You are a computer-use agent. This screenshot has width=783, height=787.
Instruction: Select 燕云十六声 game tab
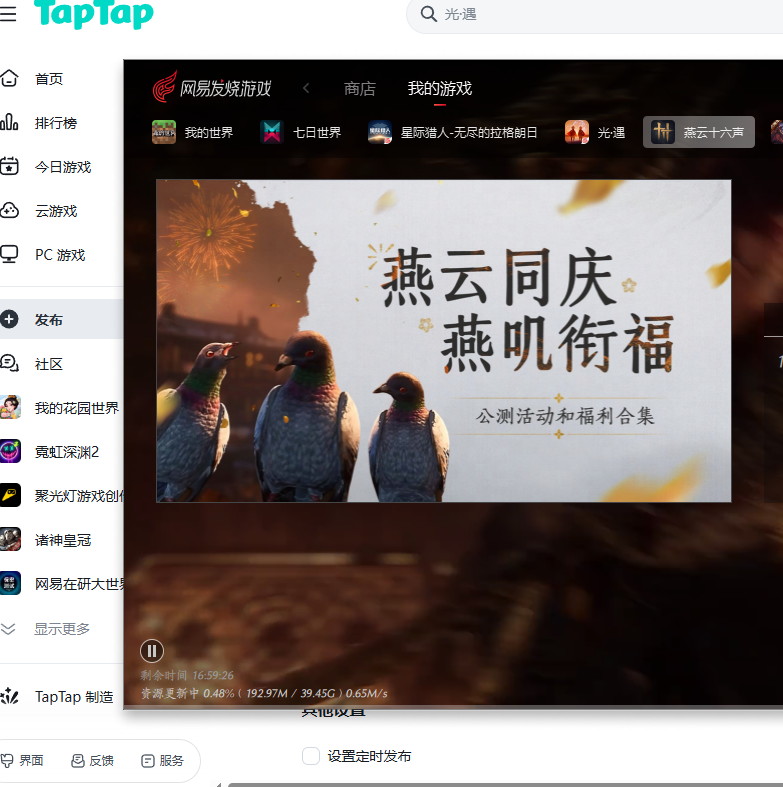699,132
